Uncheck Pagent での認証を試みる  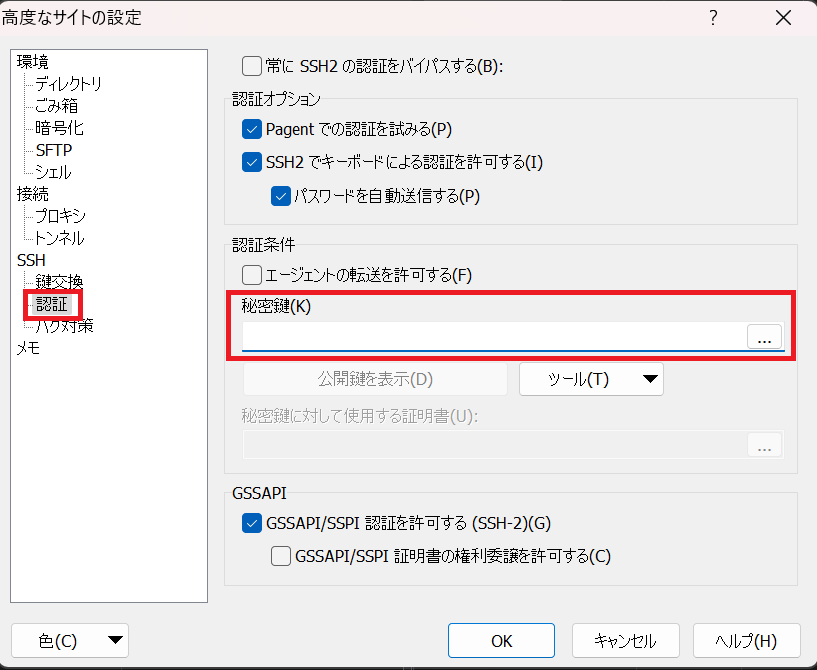(x=252, y=129)
